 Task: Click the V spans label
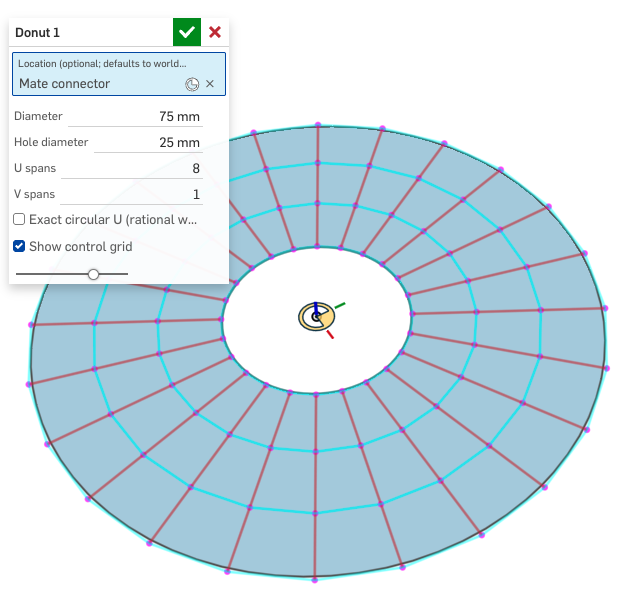pos(35,194)
